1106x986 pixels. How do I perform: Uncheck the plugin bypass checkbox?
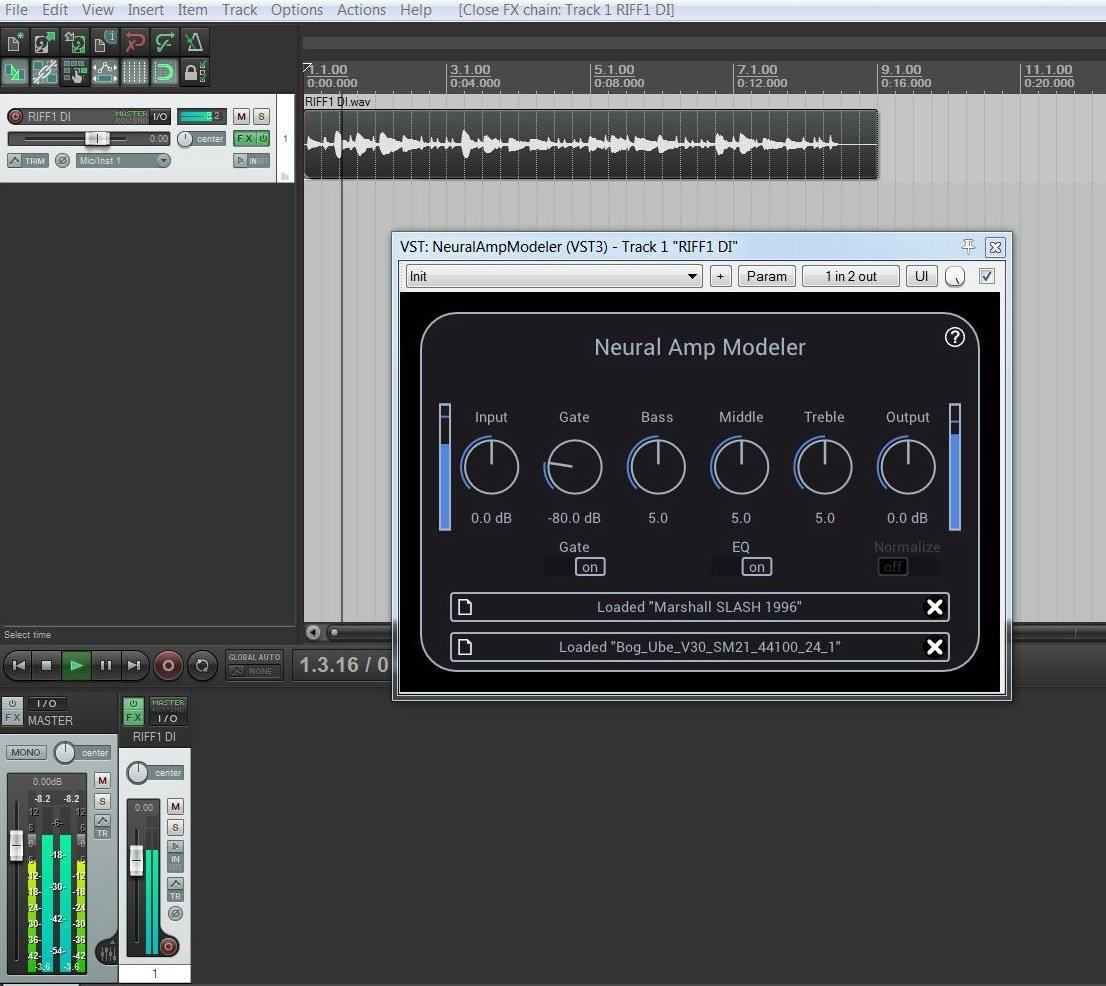[987, 276]
